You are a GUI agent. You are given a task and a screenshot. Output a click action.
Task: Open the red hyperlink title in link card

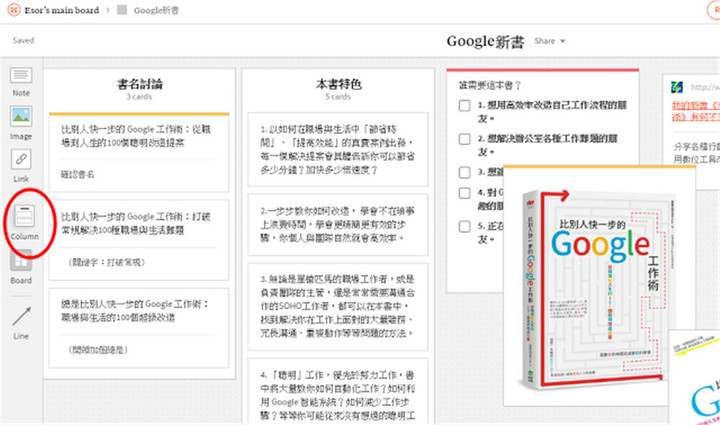696,111
